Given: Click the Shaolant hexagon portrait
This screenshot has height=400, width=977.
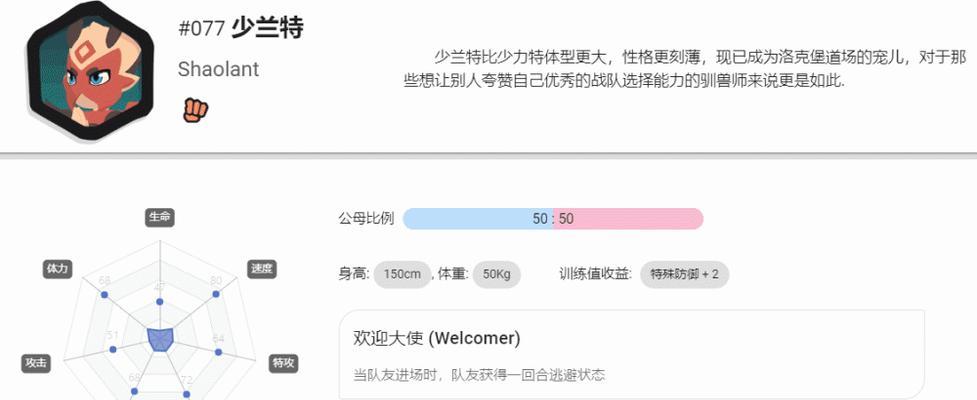Looking at the screenshot, I should point(90,70).
